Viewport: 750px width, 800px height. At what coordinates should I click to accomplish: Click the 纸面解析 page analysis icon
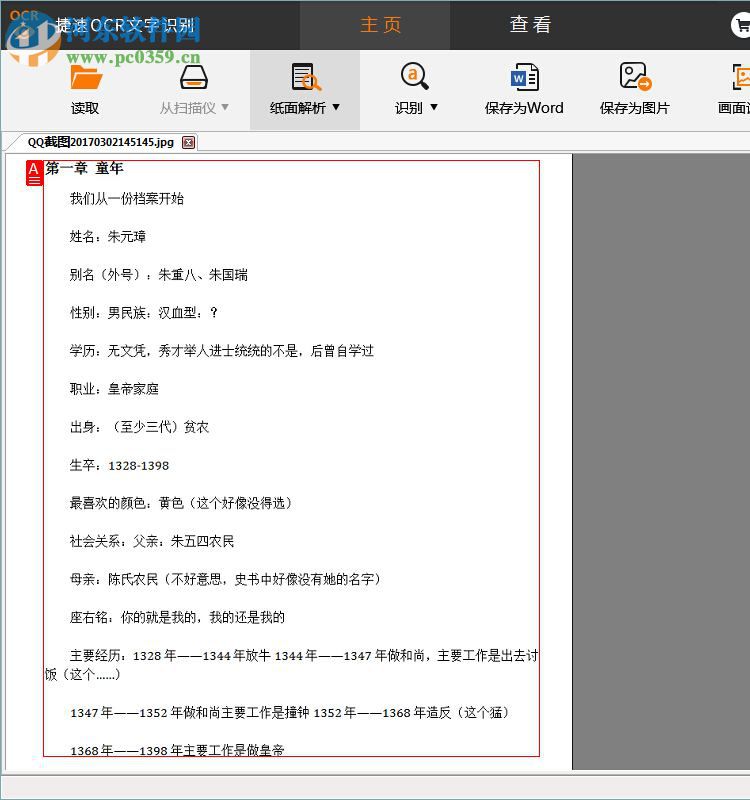[305, 77]
